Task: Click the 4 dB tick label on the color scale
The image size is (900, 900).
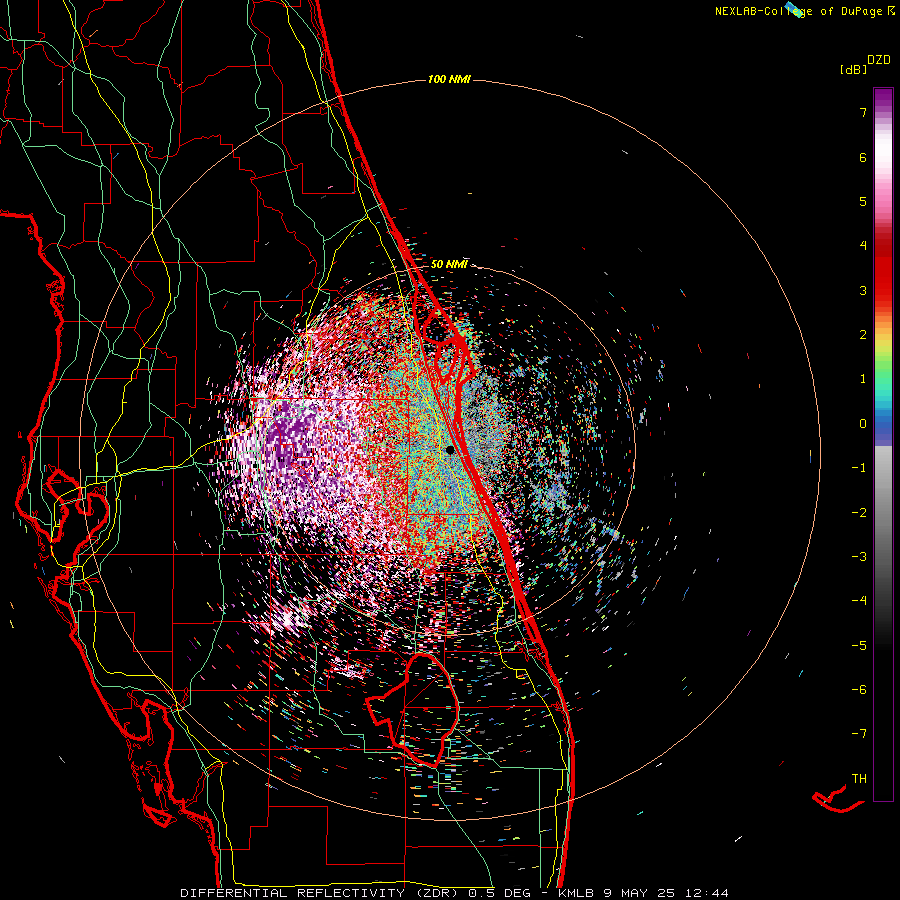Action: point(863,246)
